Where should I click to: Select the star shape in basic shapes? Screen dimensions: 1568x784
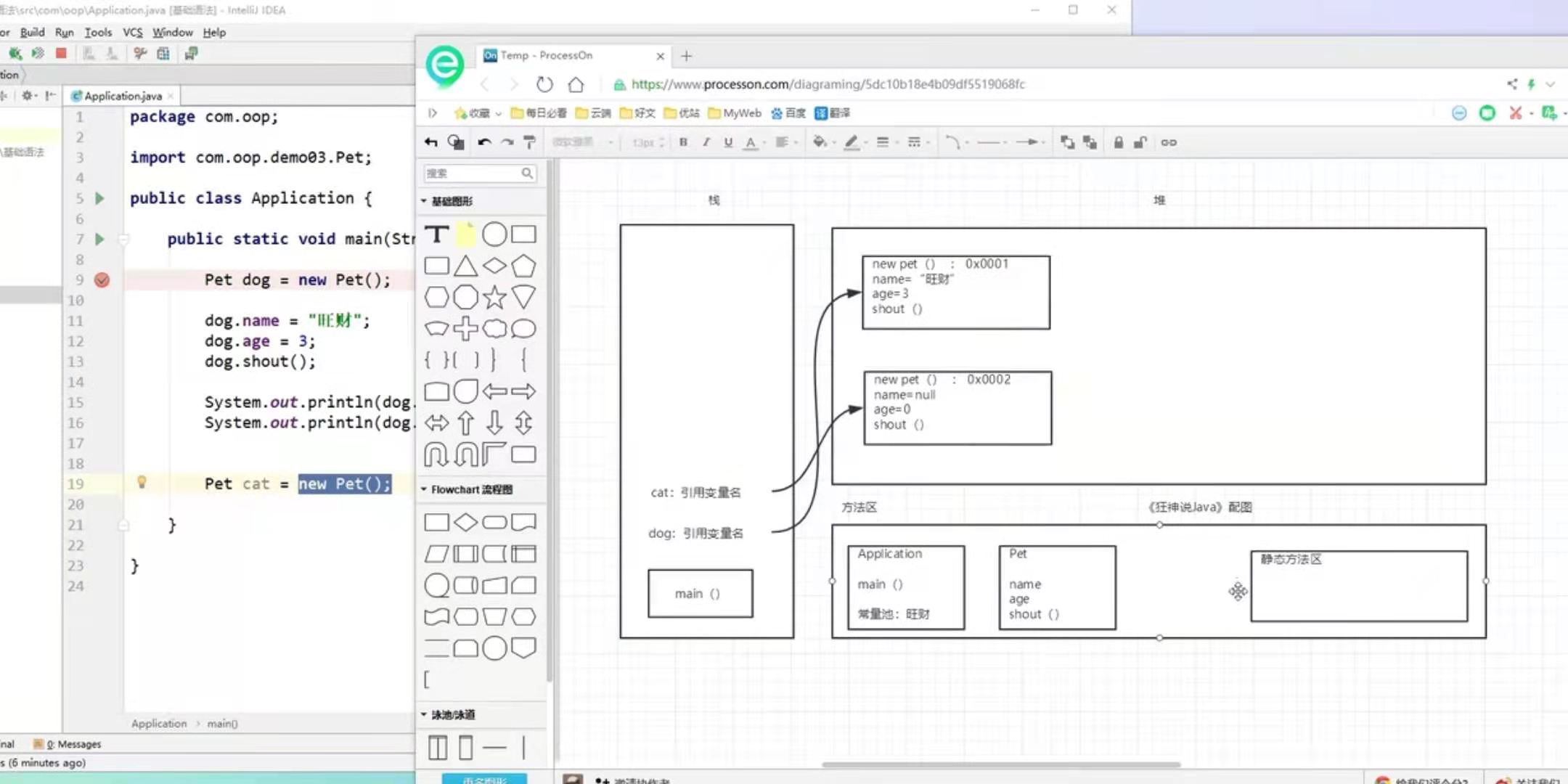(494, 297)
